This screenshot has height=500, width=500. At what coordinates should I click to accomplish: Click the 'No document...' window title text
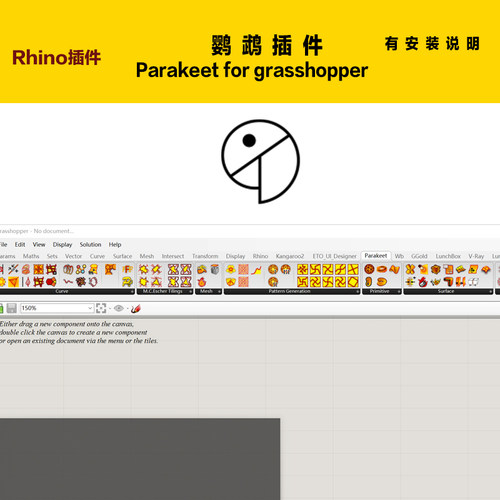54,231
